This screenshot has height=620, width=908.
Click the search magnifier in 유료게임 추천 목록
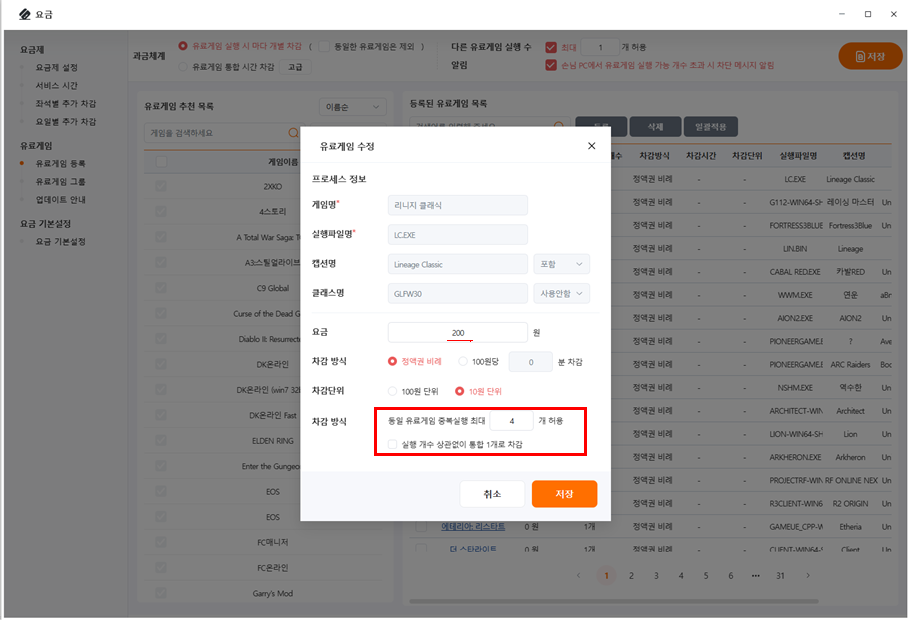293,132
